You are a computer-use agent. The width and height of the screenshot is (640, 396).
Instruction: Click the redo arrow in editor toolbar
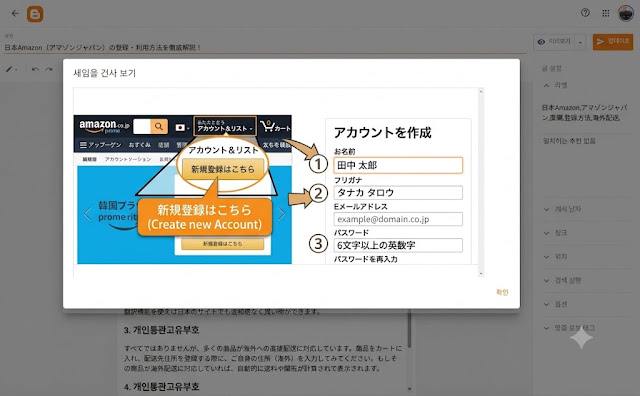pos(49,69)
